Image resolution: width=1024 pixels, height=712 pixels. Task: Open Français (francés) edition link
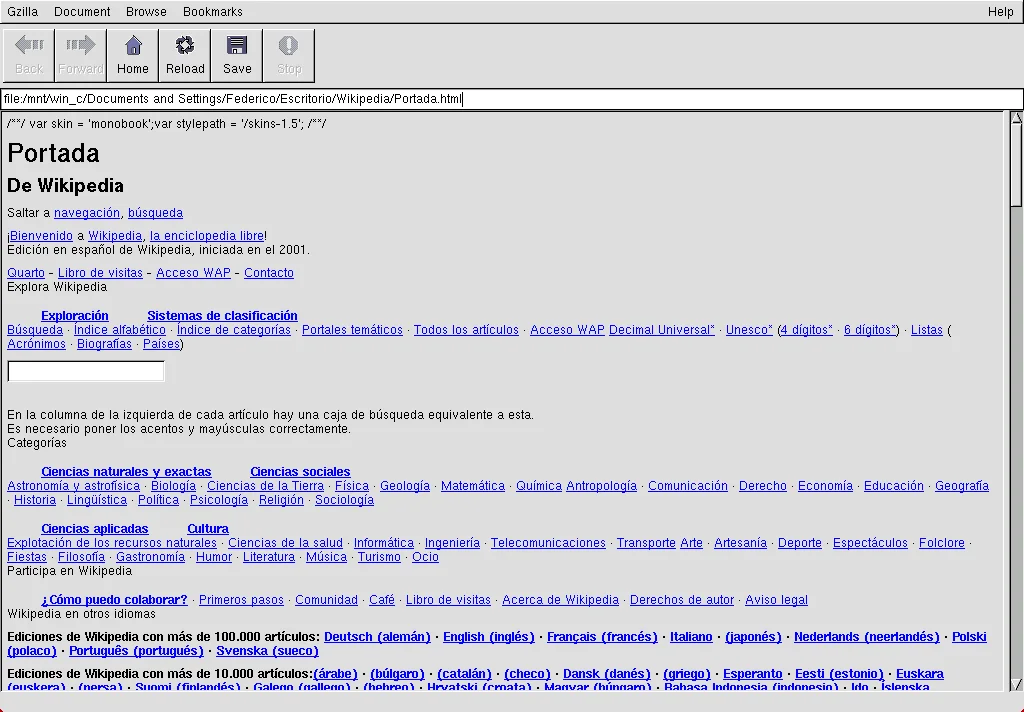click(x=602, y=637)
